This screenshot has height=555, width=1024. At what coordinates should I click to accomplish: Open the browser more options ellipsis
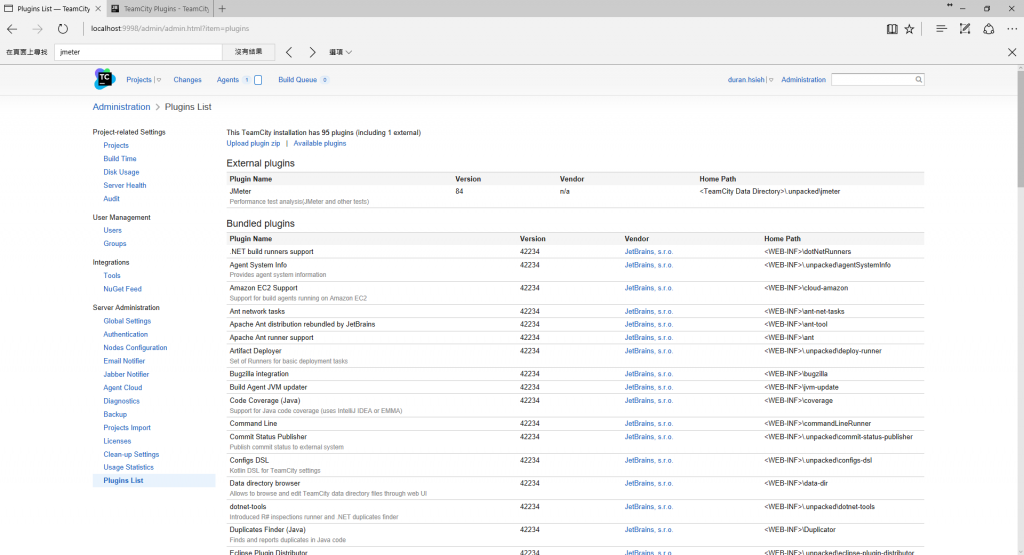1012,29
